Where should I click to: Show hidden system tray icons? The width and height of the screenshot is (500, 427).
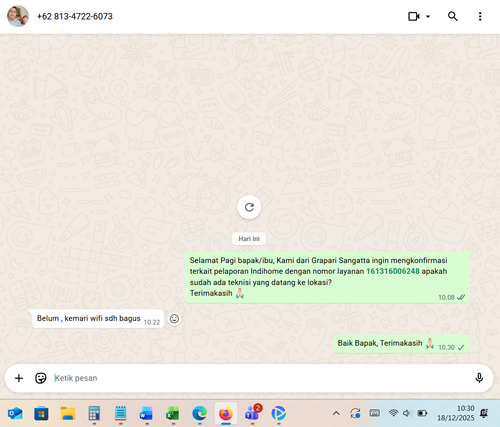(x=336, y=413)
